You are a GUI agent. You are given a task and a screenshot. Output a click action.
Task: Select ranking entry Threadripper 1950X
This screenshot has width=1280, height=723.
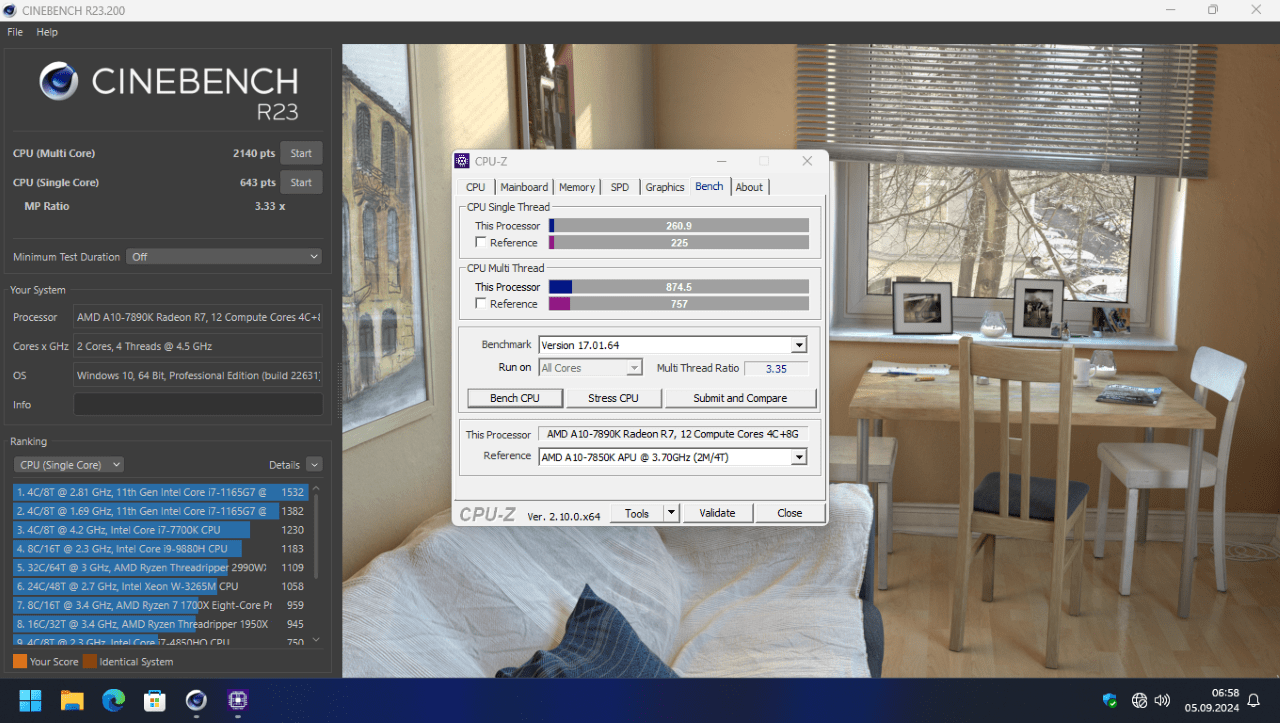160,624
